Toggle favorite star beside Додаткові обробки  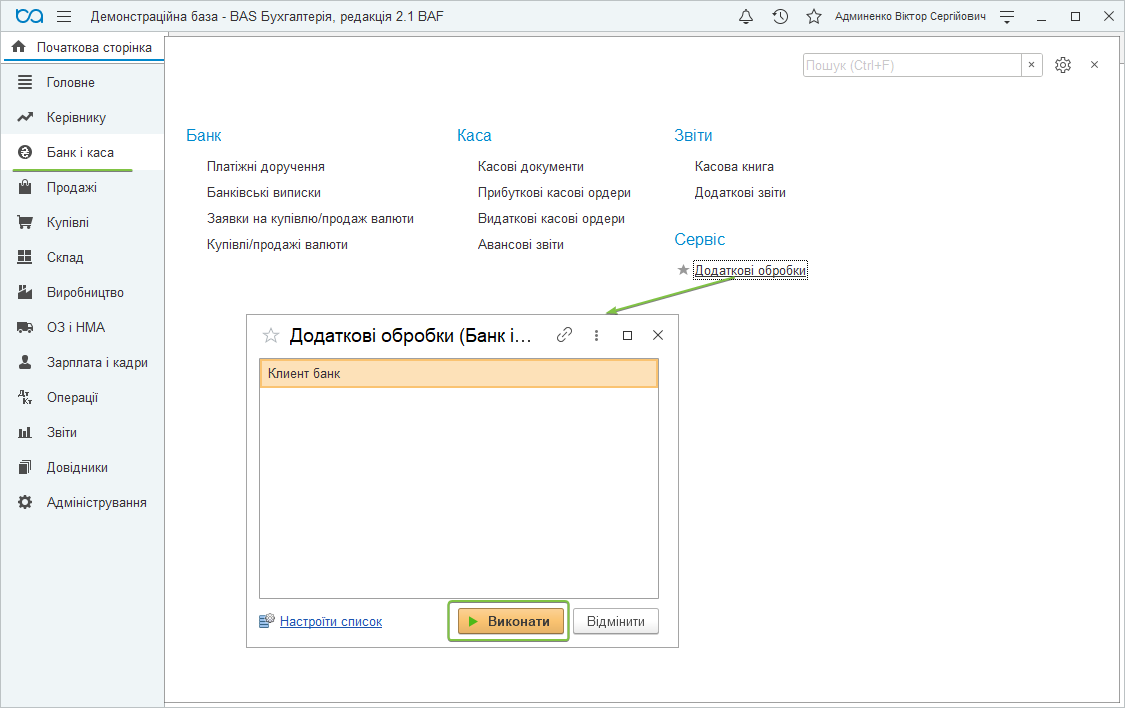[x=683, y=270]
